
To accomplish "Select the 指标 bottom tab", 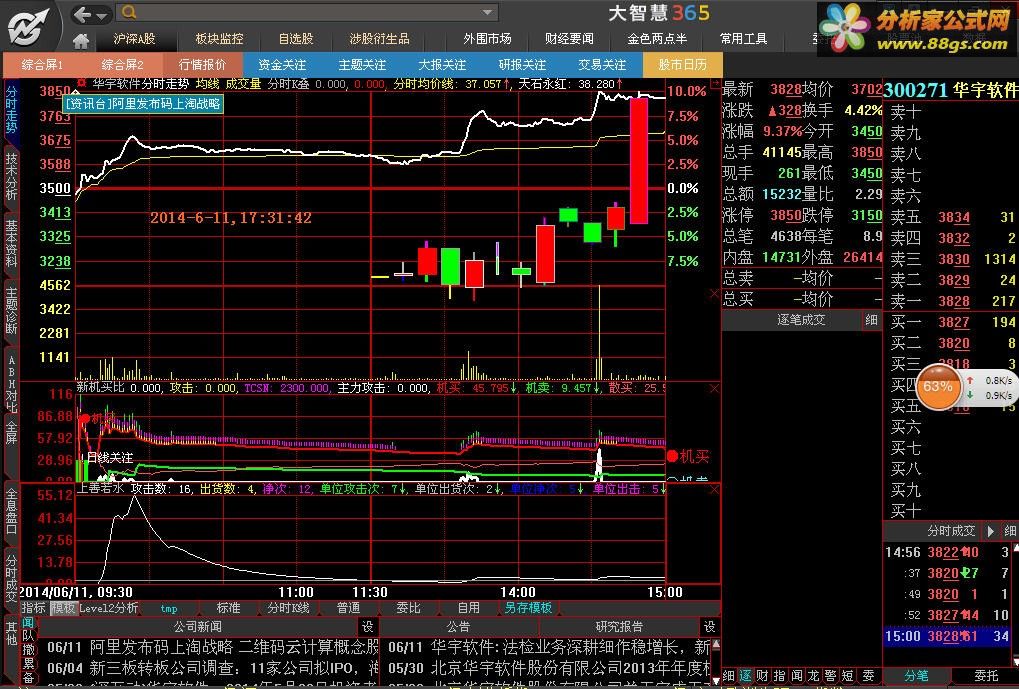I will tap(34, 608).
